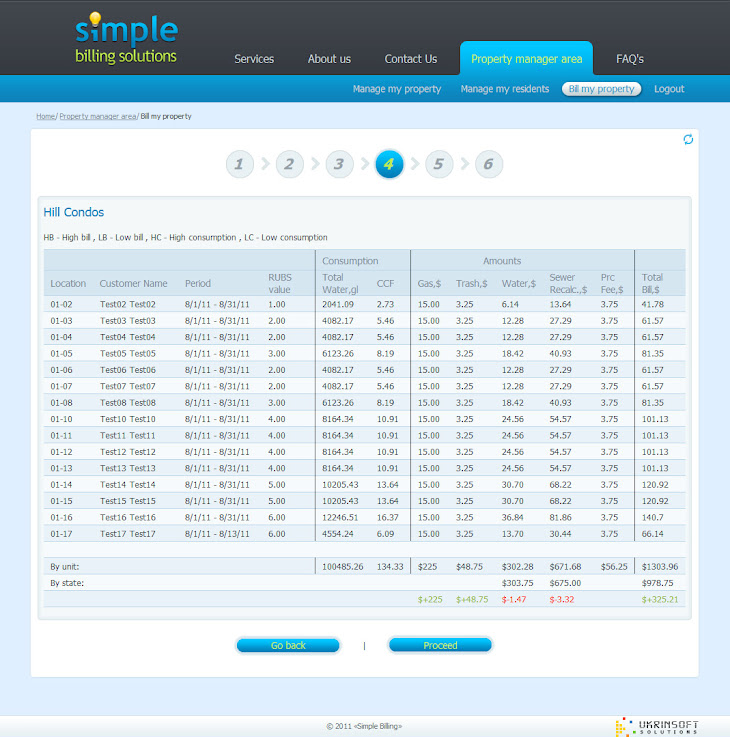This screenshot has height=737, width=730.
Task: Click the Gas,$ column header
Action: pyautogui.click(x=429, y=283)
